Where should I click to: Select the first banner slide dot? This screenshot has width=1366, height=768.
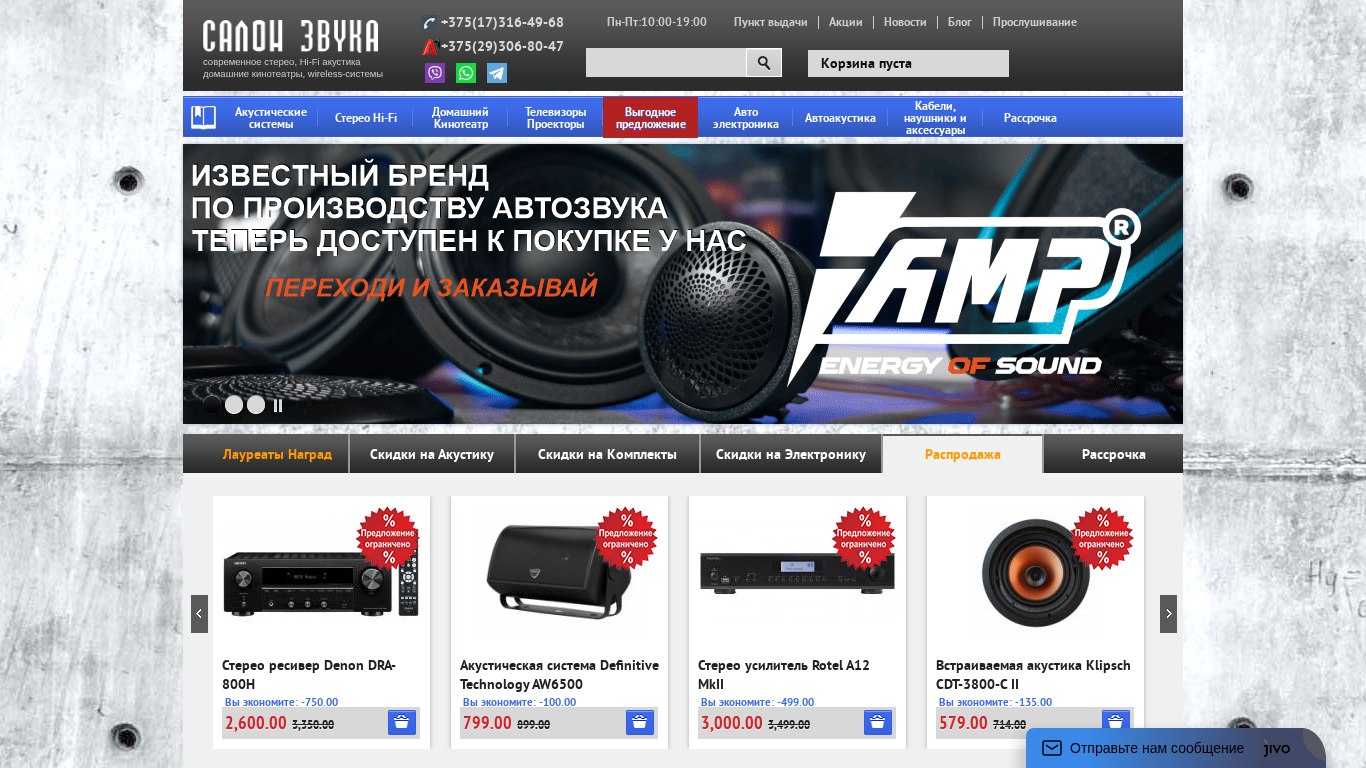click(x=212, y=405)
